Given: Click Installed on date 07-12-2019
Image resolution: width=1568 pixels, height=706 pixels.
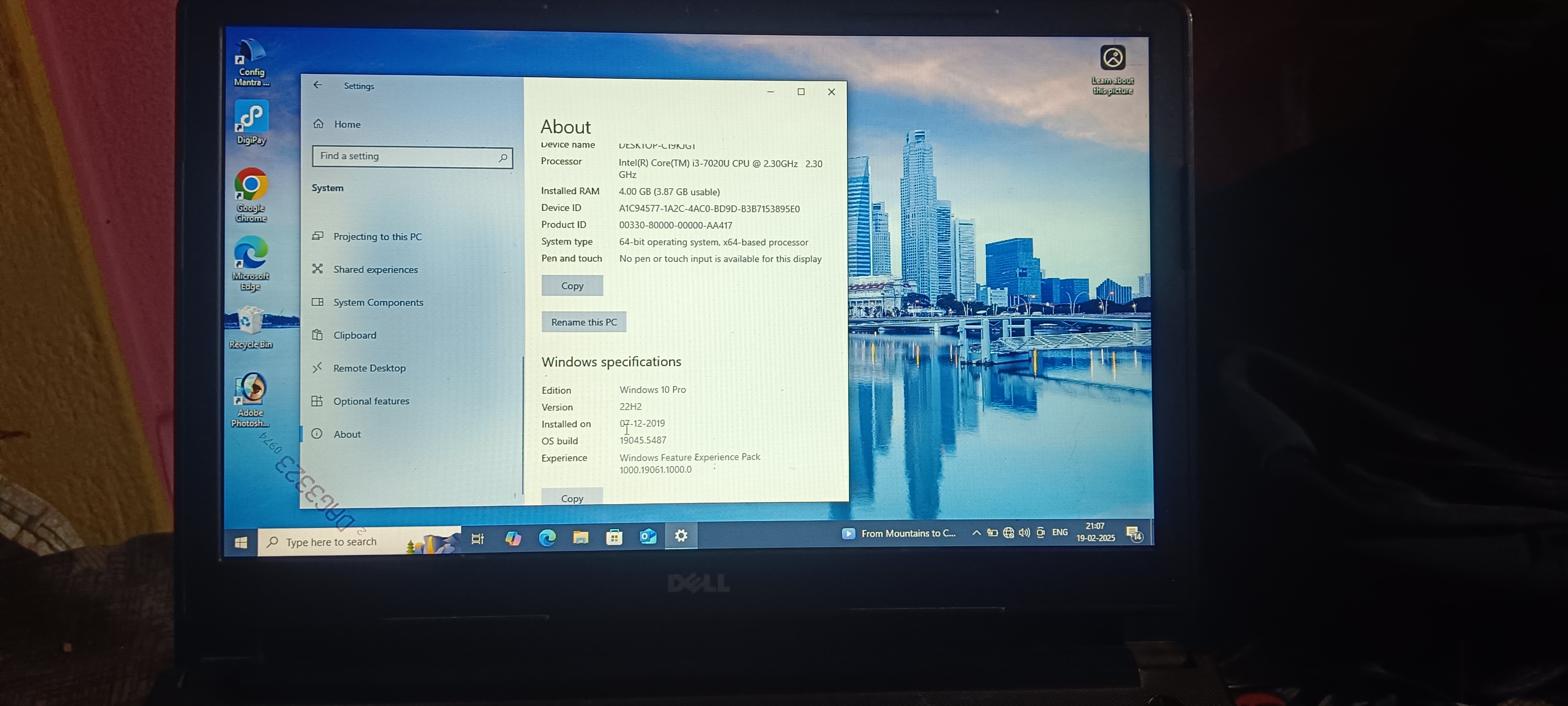Looking at the screenshot, I should coord(642,423).
